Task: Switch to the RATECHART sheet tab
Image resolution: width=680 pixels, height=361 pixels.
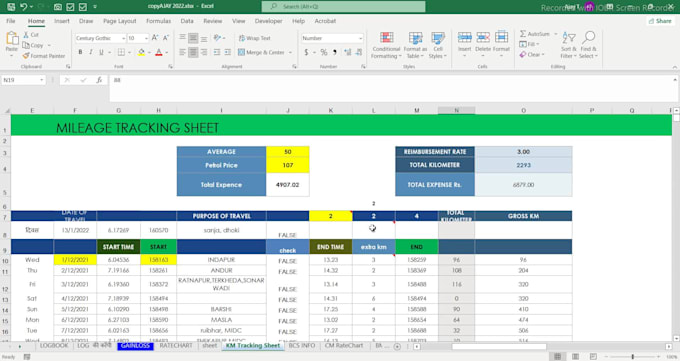Action: [176, 345]
